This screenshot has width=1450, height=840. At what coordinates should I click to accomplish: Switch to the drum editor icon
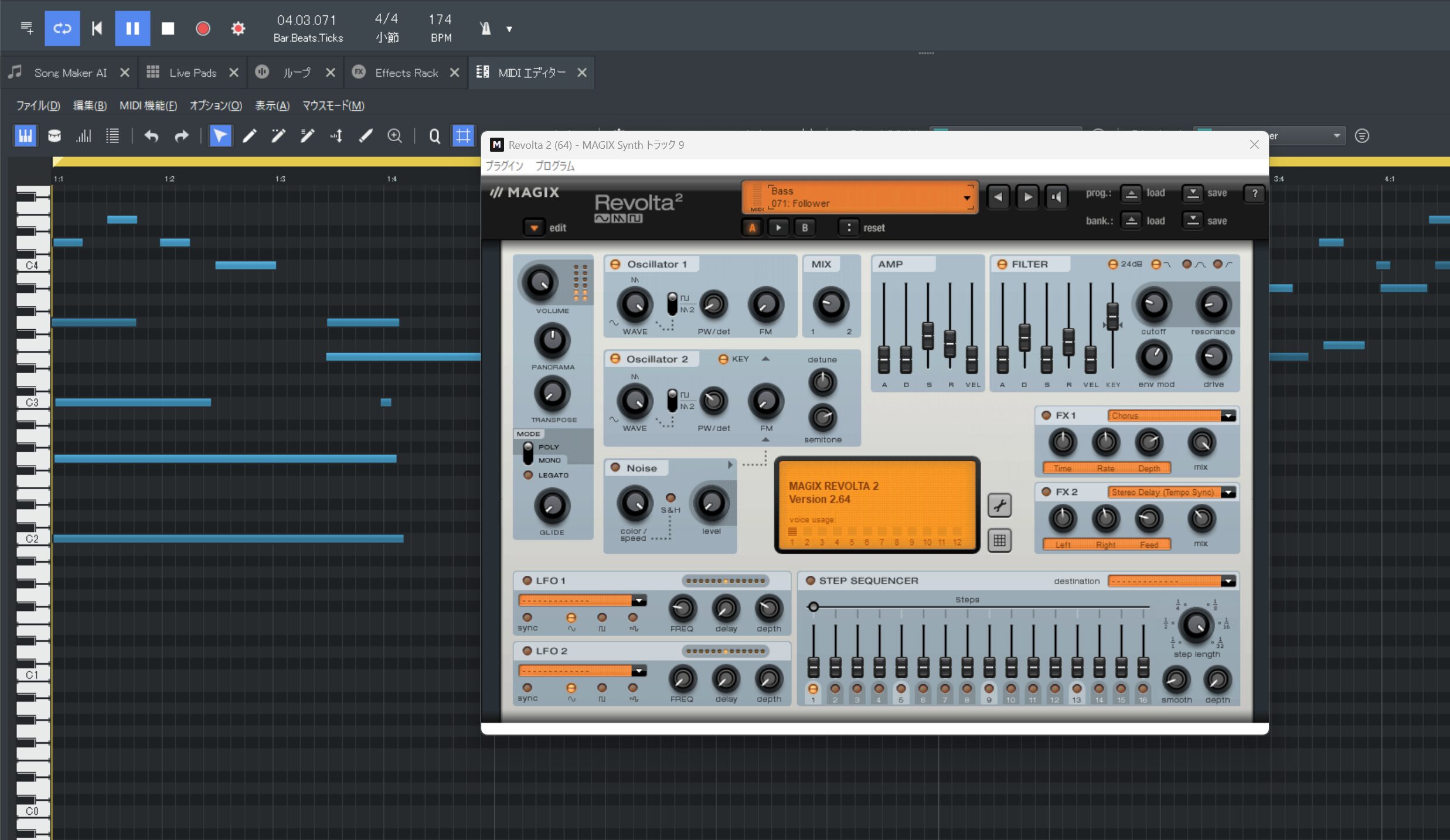[55, 136]
